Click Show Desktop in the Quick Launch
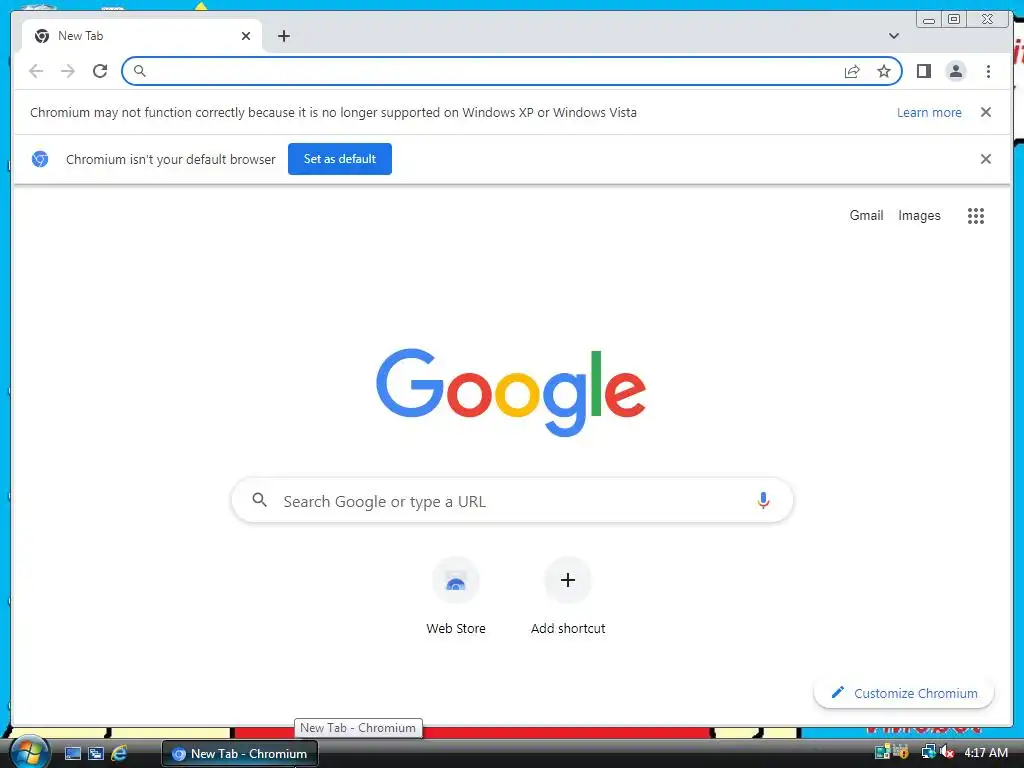Image resolution: width=1024 pixels, height=768 pixels. tap(73, 754)
